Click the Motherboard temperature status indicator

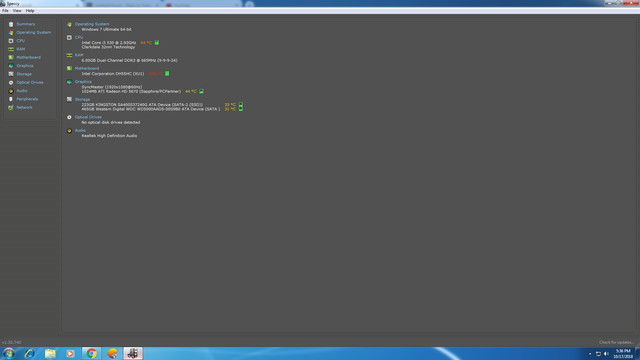click(x=167, y=73)
